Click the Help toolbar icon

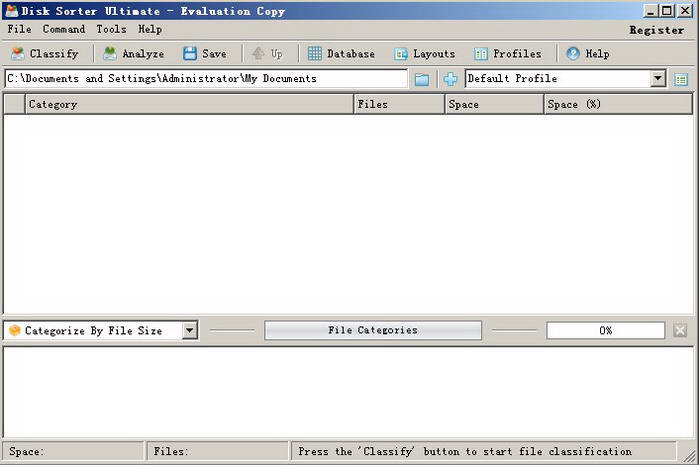pos(573,54)
